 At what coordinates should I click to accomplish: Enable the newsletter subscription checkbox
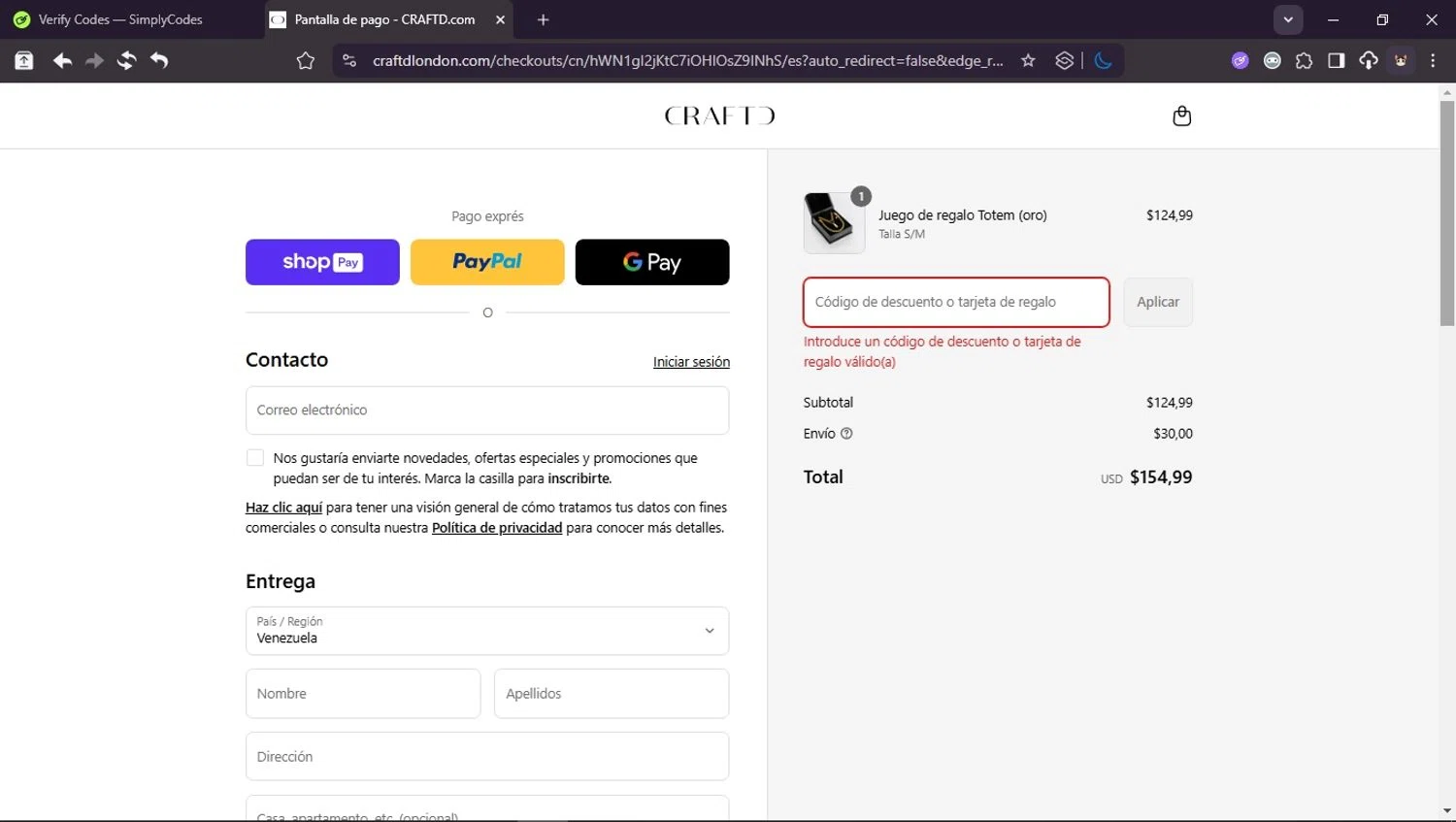click(255, 458)
